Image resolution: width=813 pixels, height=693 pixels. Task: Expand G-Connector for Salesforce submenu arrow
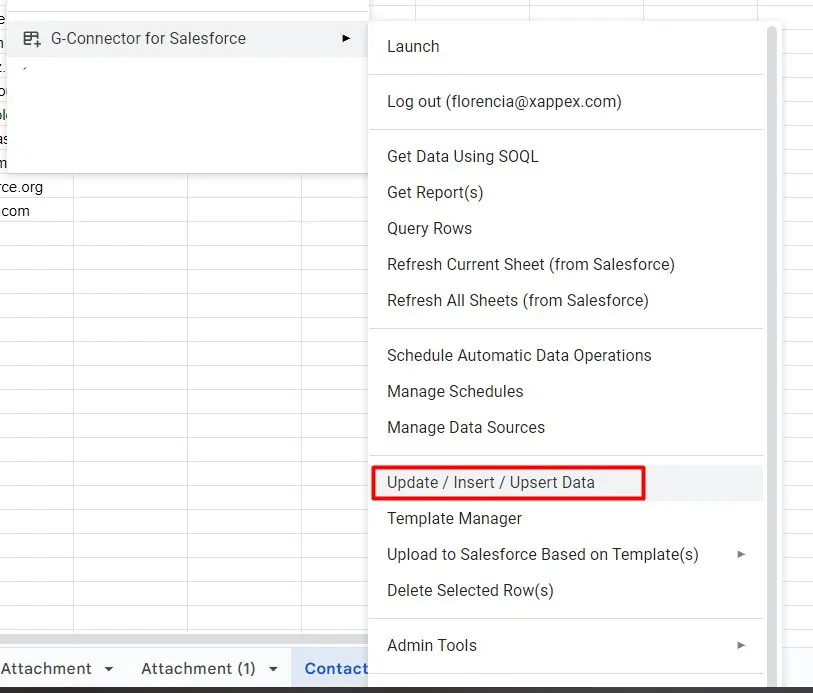[x=346, y=38]
